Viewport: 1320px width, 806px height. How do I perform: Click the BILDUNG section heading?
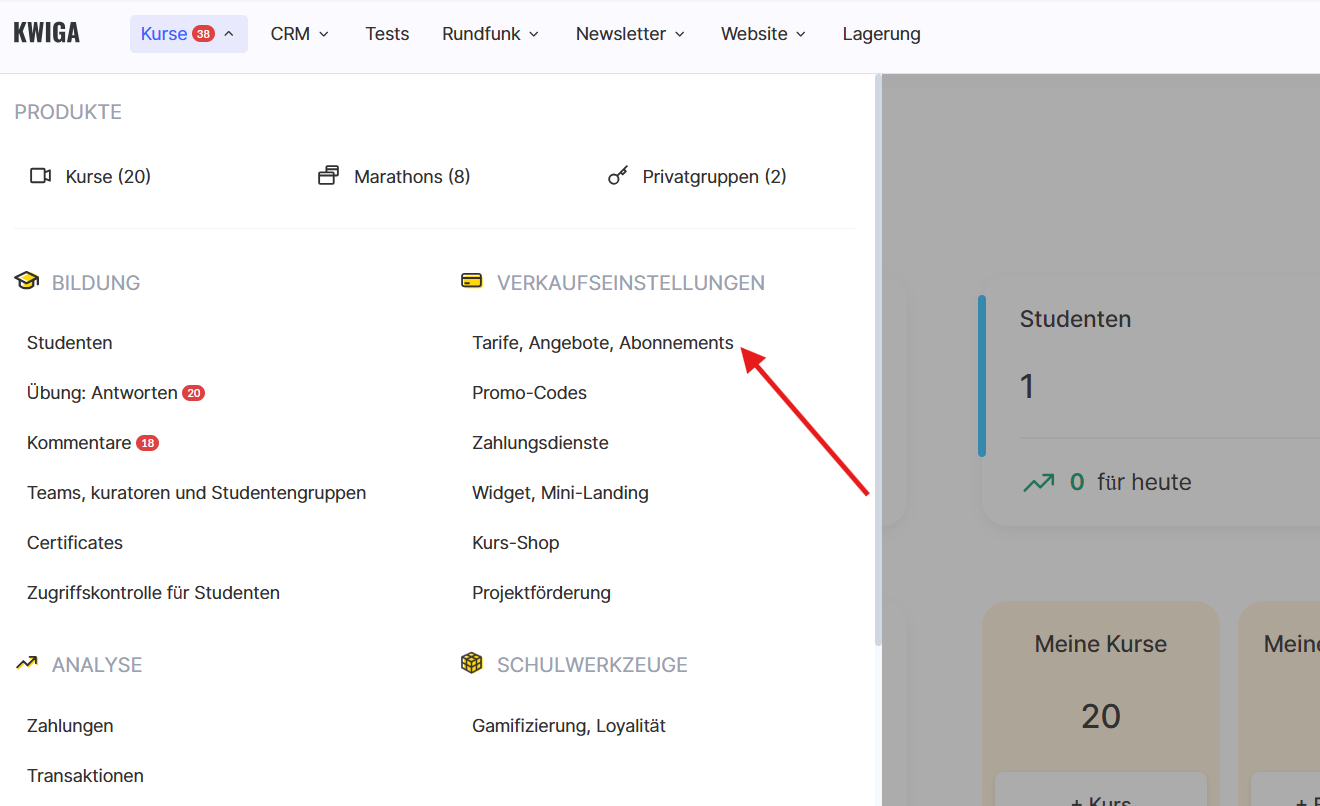96,283
